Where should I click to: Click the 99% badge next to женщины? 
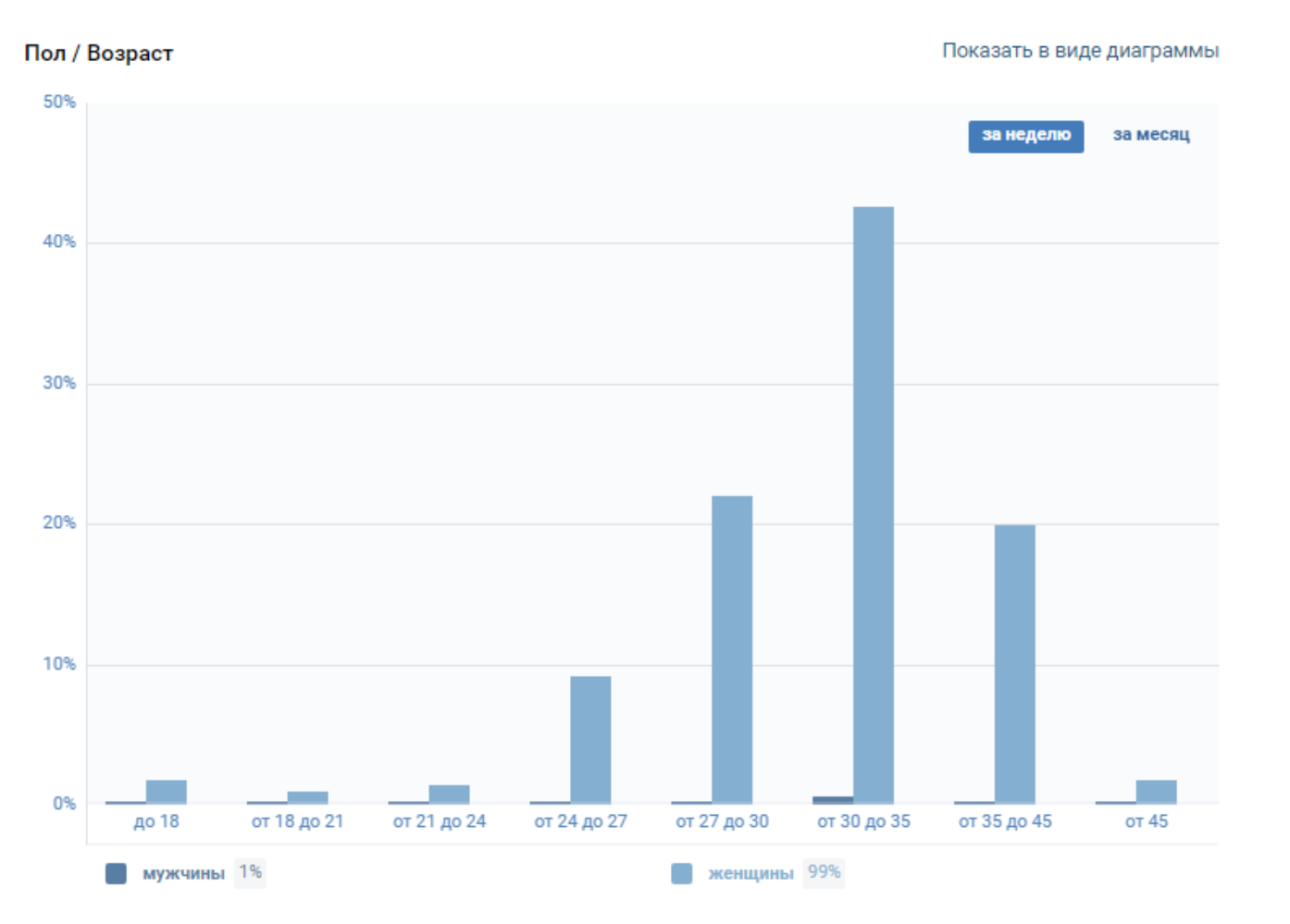pos(824,872)
